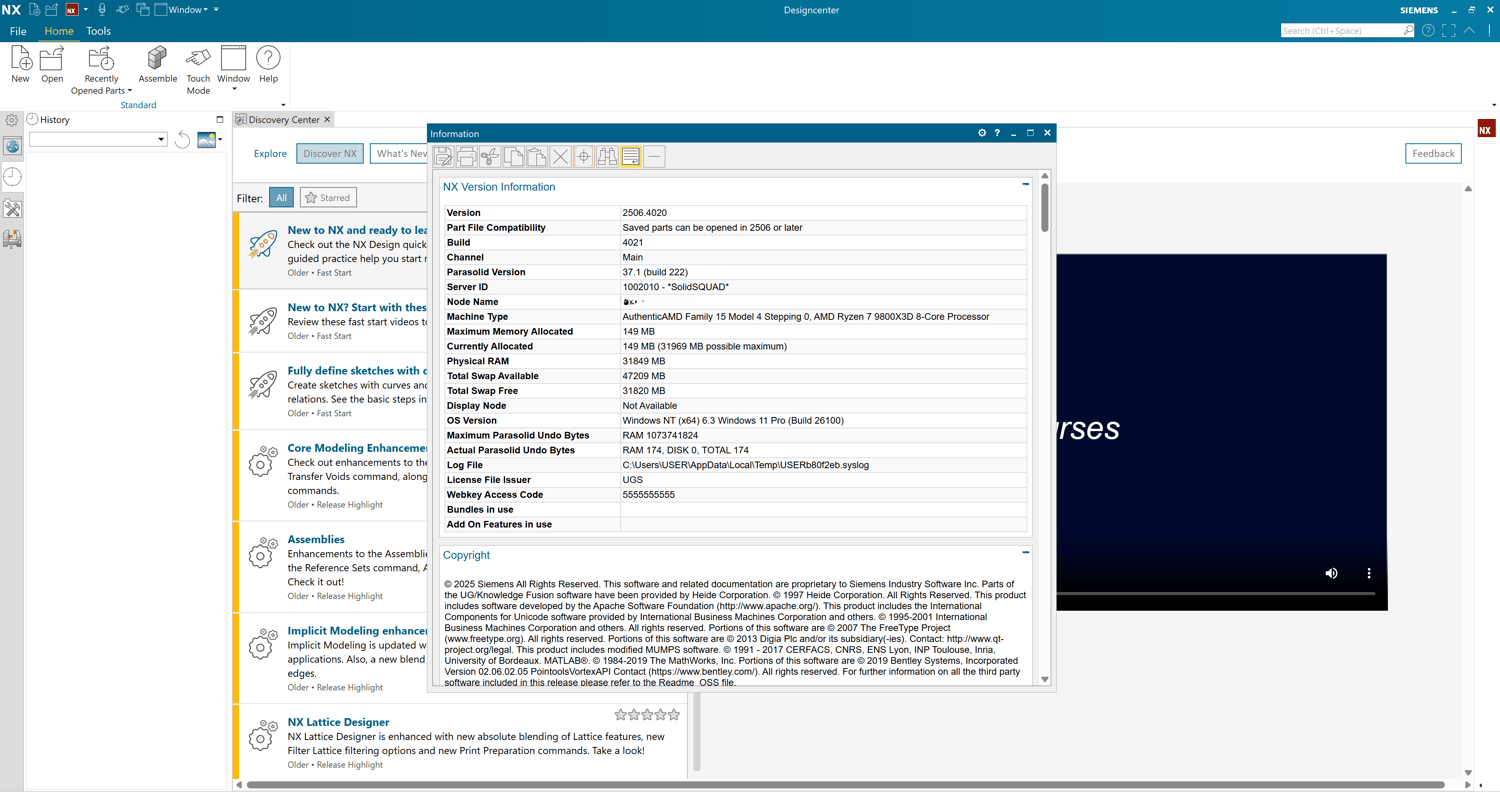Collapse the NX Version Information section
The image size is (1500, 804).
tap(1025, 185)
